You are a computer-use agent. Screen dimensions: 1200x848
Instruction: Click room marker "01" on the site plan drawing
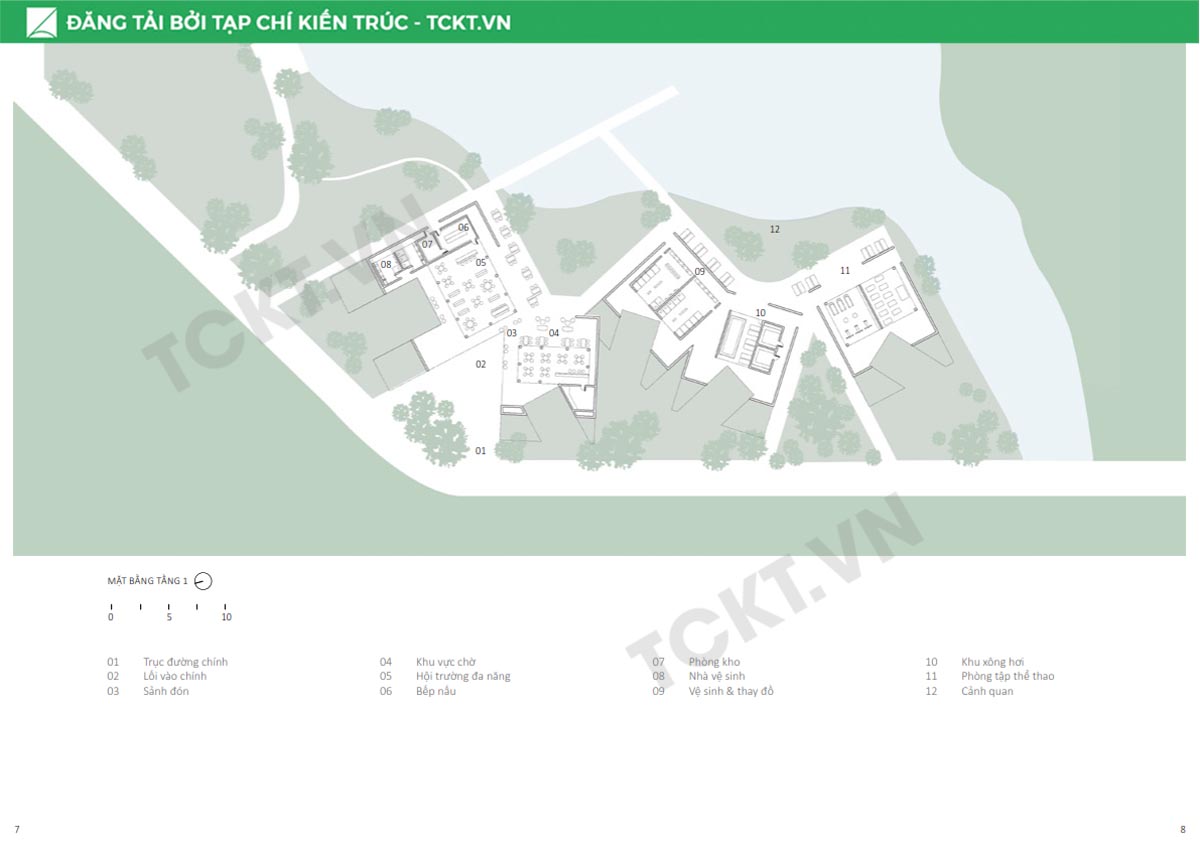tap(480, 451)
